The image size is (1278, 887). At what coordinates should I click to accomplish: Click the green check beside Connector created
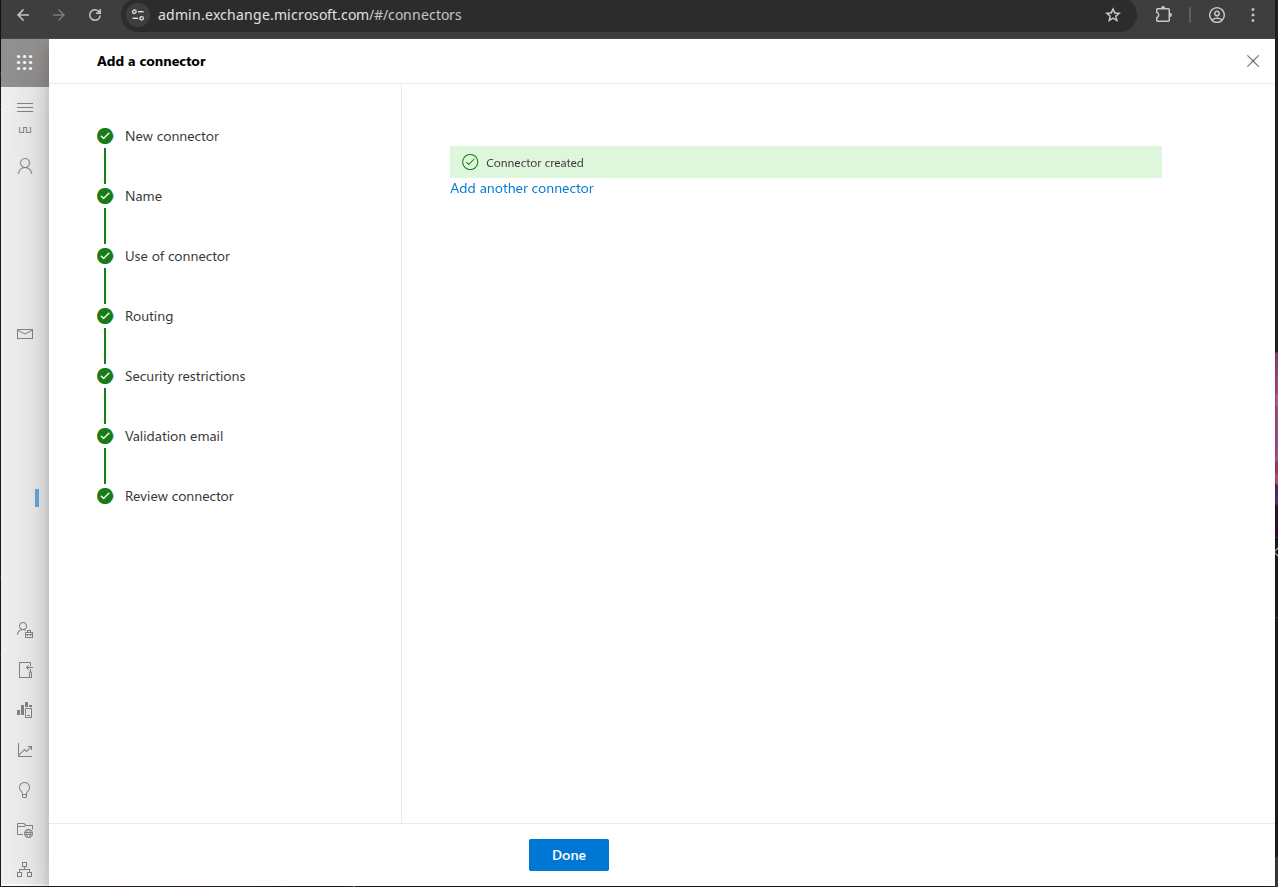[x=470, y=162]
